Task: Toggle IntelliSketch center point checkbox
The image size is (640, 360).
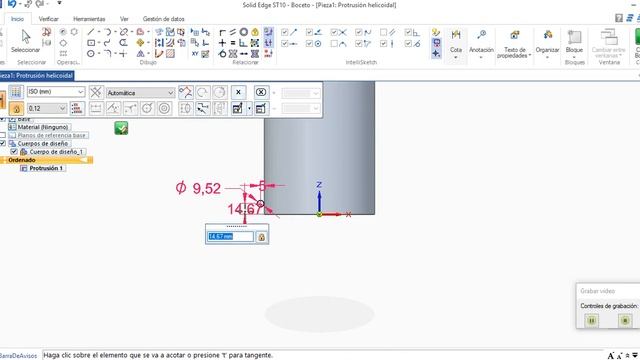Action: point(309,43)
